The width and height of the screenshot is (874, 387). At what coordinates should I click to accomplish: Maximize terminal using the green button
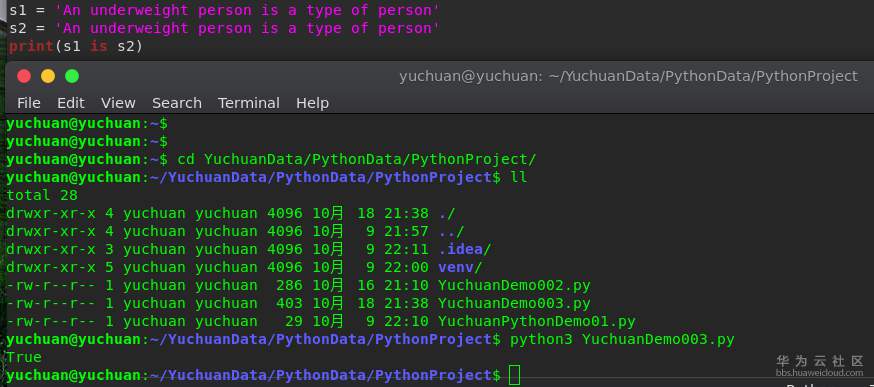[x=72, y=76]
